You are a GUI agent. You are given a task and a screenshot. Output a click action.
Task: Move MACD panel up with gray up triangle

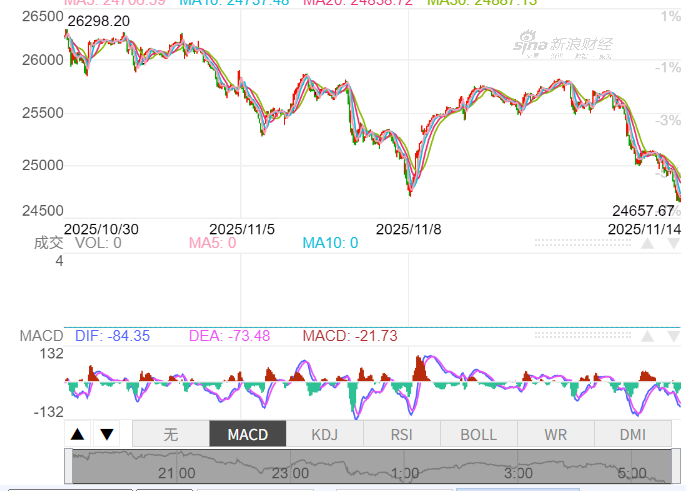(648, 336)
